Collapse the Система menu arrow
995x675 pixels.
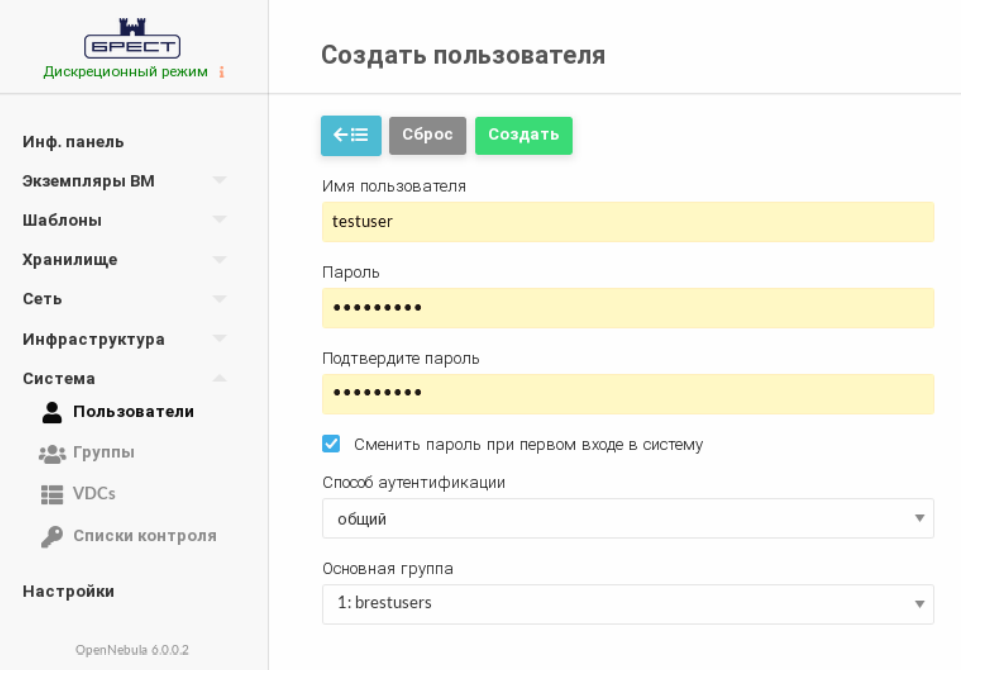pyautogui.click(x=220, y=378)
